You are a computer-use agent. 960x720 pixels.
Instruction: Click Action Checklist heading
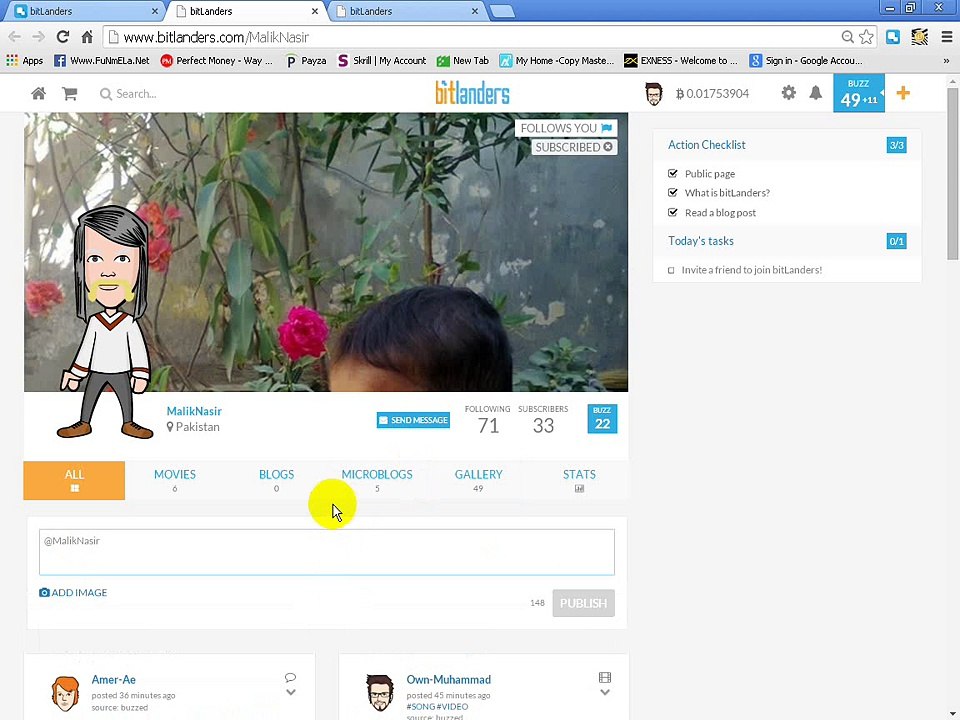[x=707, y=145]
